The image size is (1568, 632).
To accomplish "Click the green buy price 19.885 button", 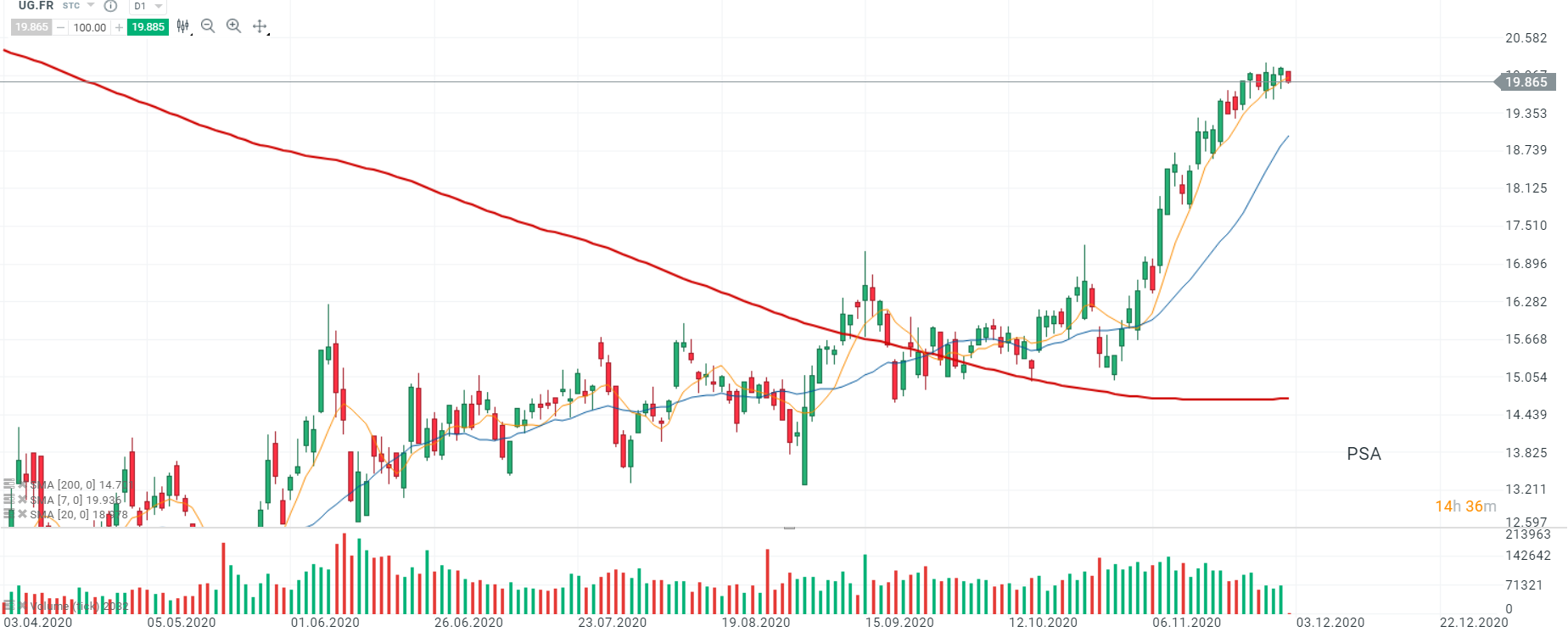I will click(x=148, y=27).
